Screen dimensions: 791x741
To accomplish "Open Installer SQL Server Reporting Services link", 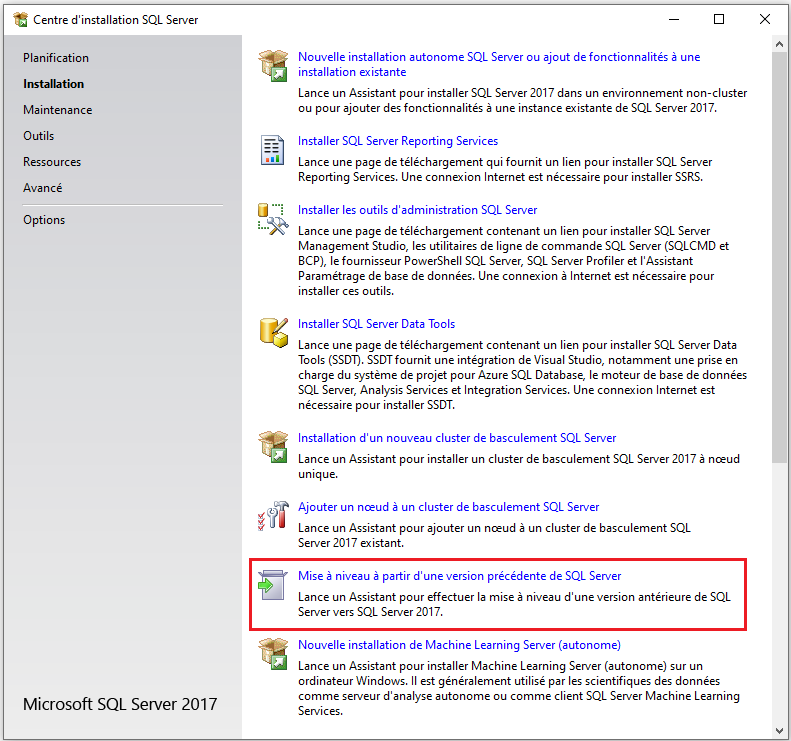I will coord(398,141).
